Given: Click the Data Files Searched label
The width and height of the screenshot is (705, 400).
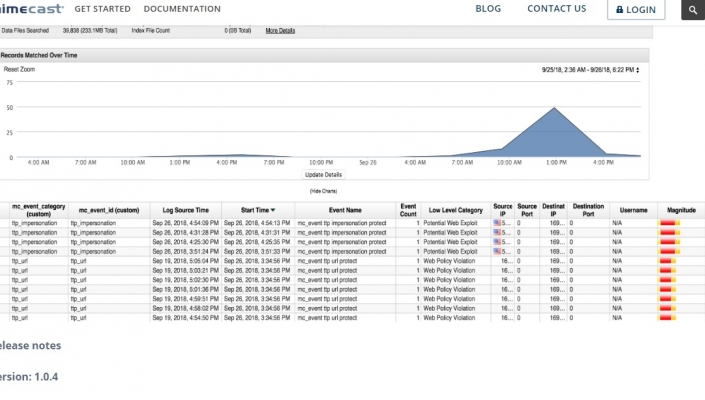Looking at the screenshot, I should pyautogui.click(x=25, y=31).
